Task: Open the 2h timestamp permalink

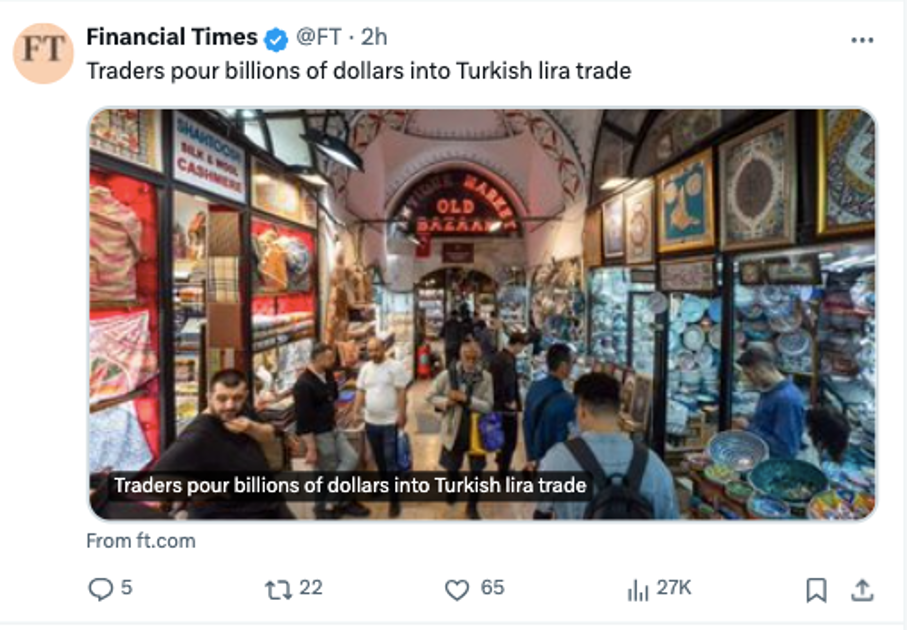Action: (x=374, y=37)
